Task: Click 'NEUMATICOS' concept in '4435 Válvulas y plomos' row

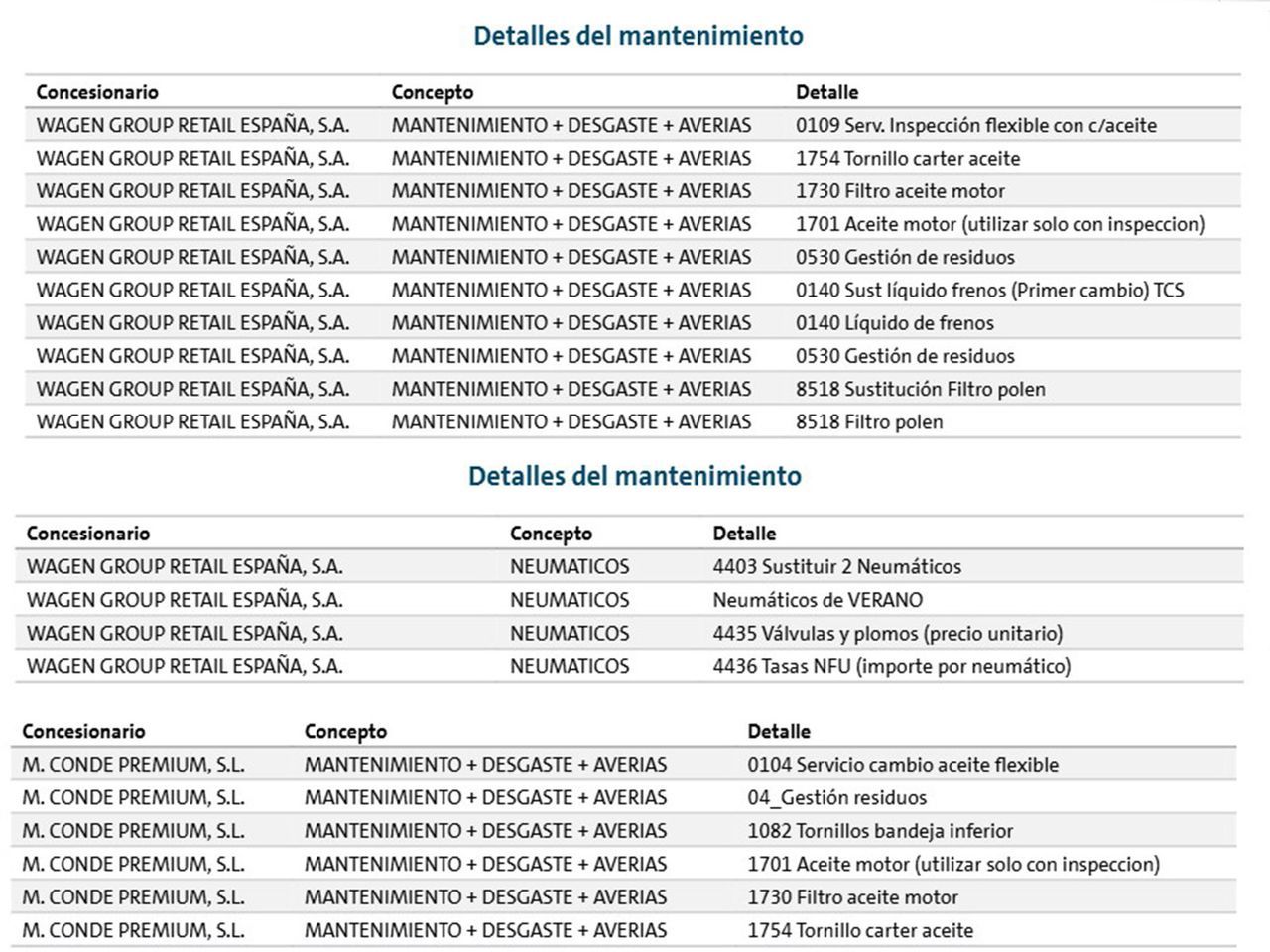Action: (x=570, y=633)
